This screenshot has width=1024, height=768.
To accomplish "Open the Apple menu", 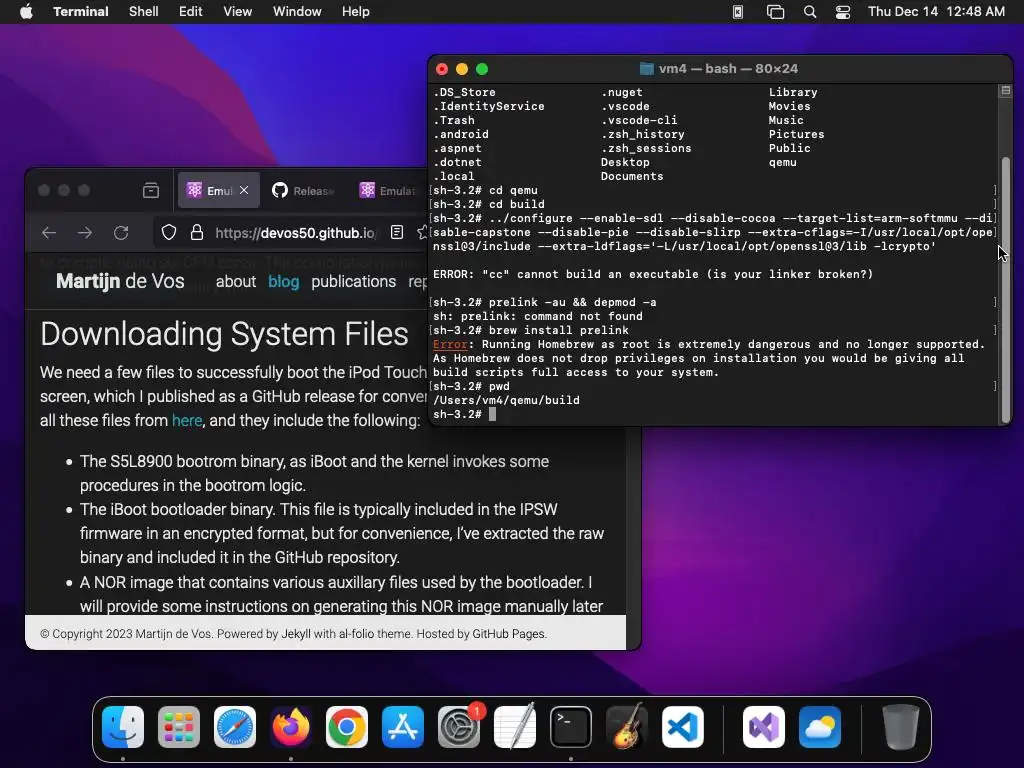I will (26, 12).
